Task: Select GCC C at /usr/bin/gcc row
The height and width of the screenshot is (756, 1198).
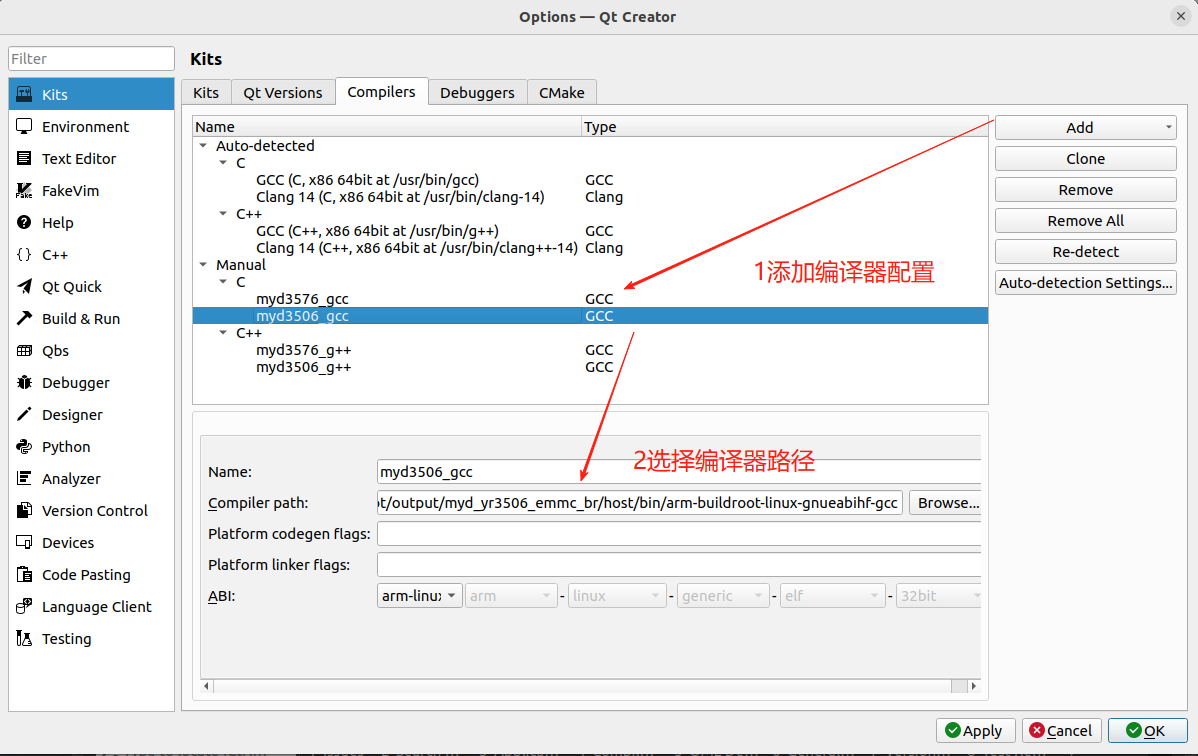Action: point(591,180)
